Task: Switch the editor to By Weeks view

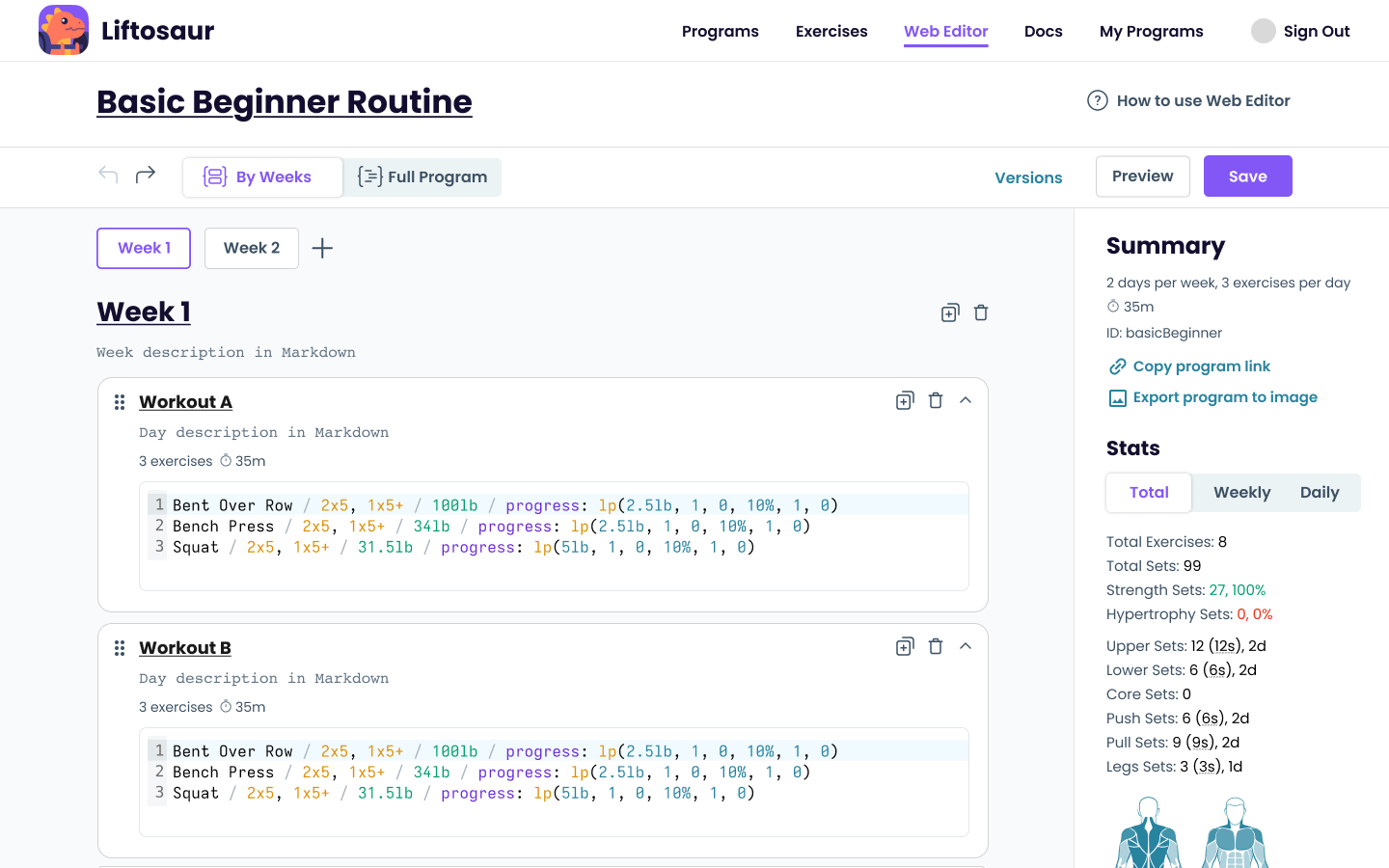Action: pyautogui.click(x=261, y=176)
